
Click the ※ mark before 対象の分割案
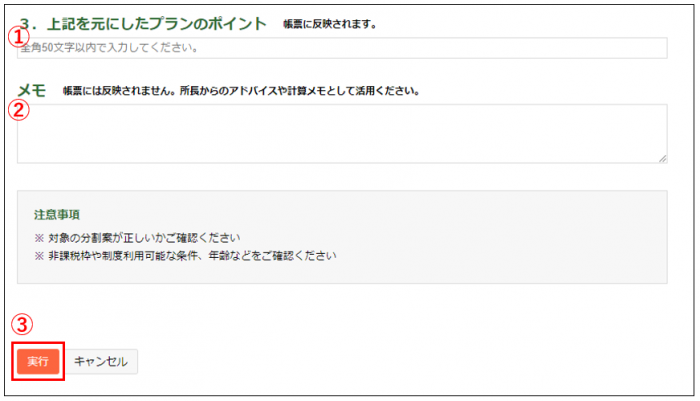tap(39, 238)
